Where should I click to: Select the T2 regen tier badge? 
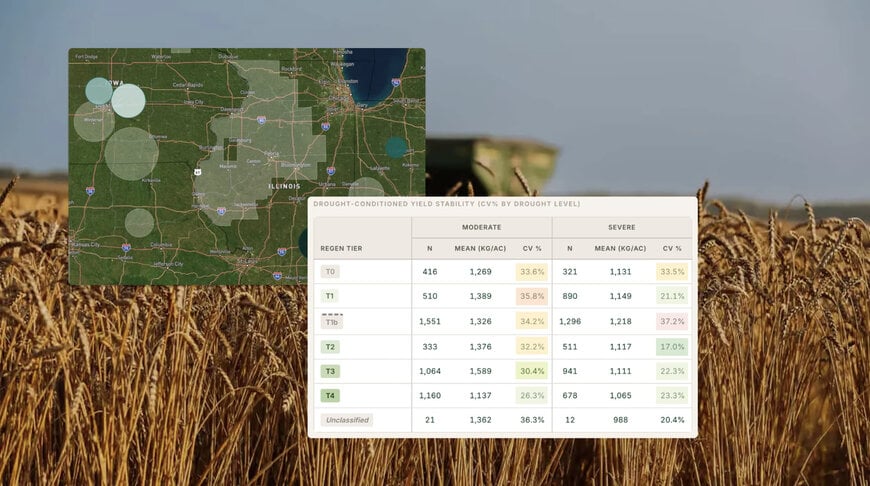(x=330, y=347)
